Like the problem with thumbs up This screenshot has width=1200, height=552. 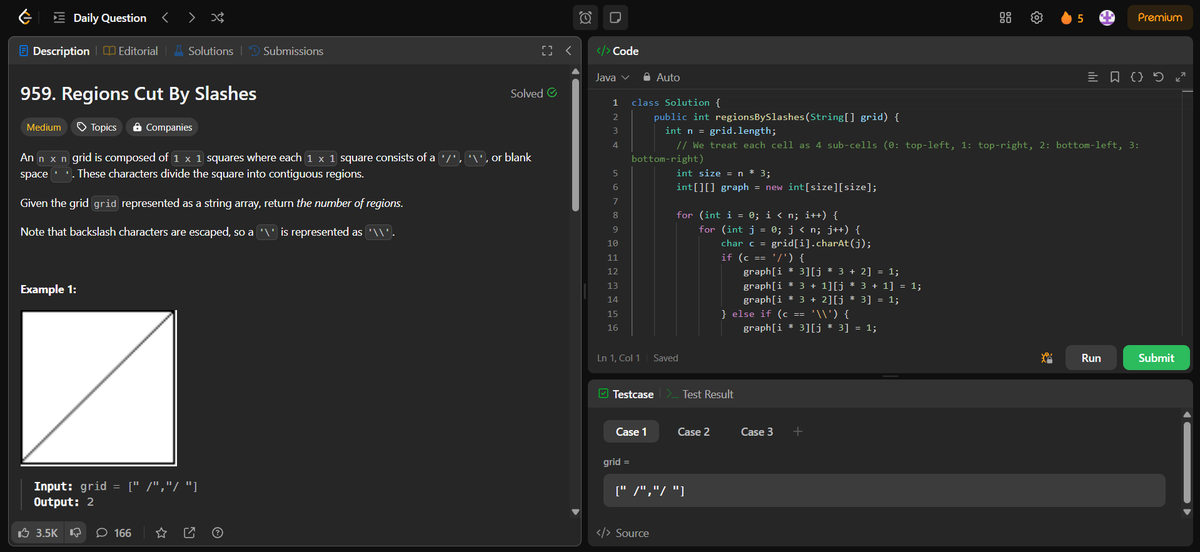pyautogui.click(x=39, y=533)
